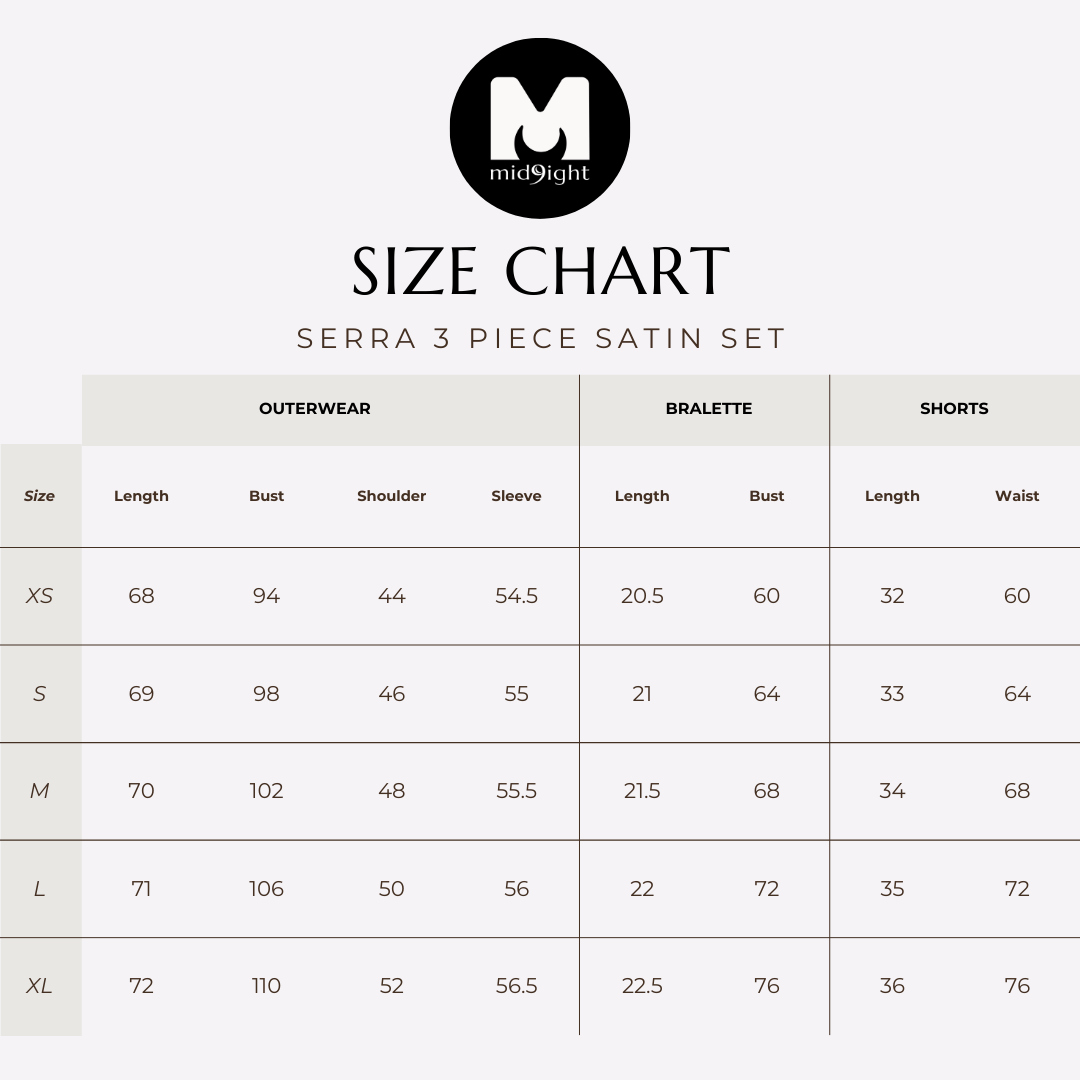Select the Serra 3 Piece Satin Set subtitle
This screenshot has width=1080, height=1080.
click(x=541, y=338)
